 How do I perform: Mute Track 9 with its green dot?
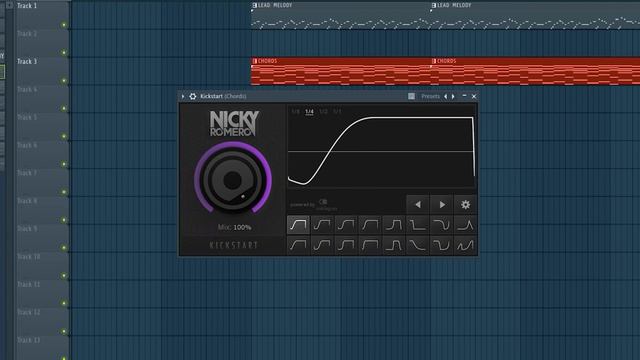(64, 248)
